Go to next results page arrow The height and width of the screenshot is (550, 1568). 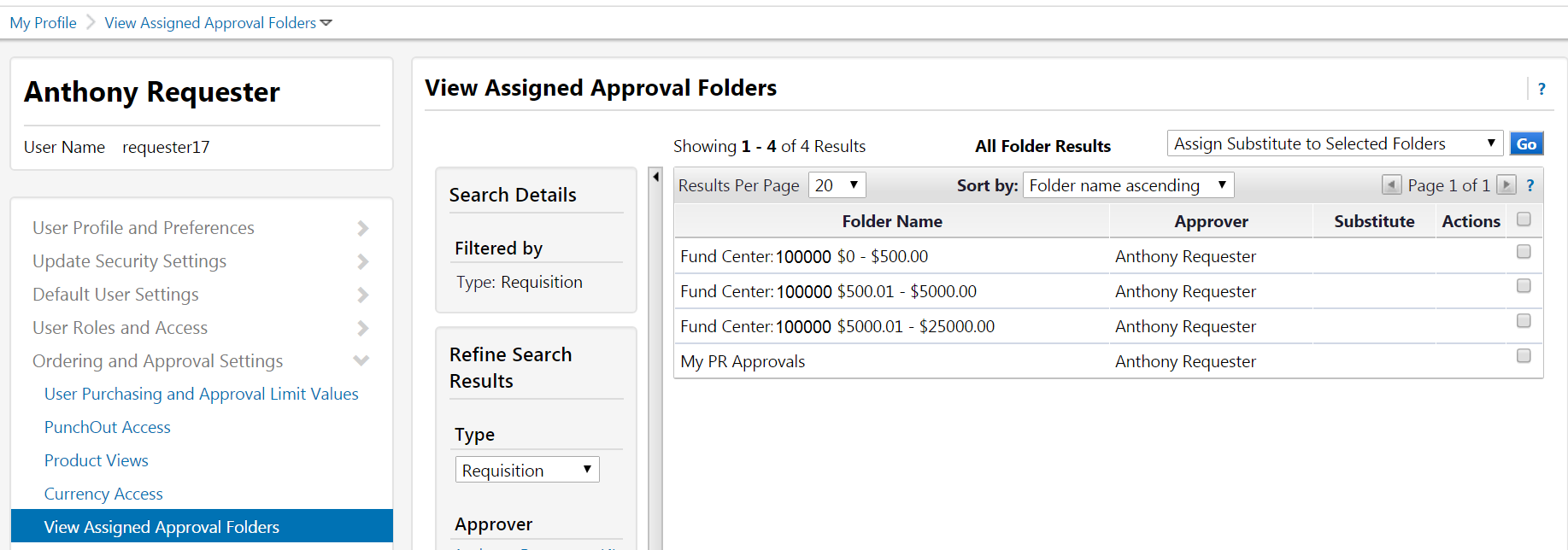point(1506,185)
